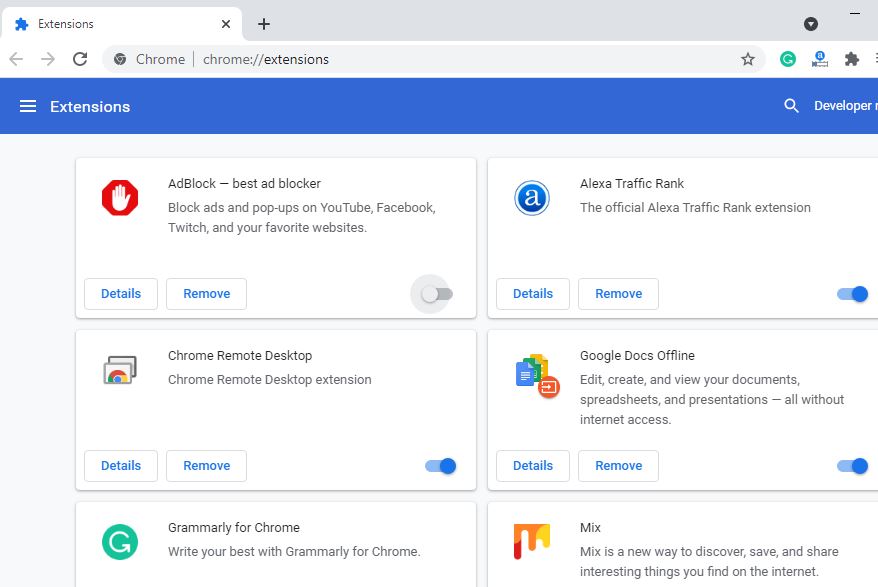878x587 pixels.
Task: Remove the AdBlock extension
Action: (x=207, y=294)
